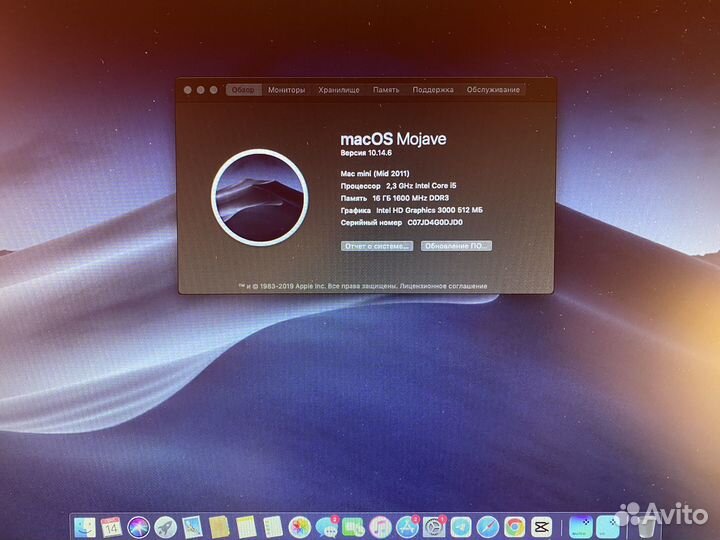Open Mail stamp icon in Dock
720x540 pixels.
[192, 527]
